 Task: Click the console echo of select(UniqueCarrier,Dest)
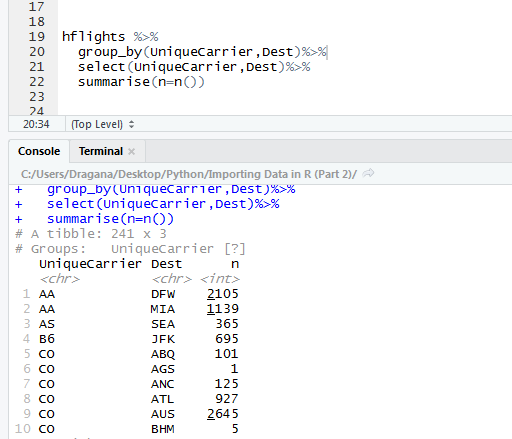click(163, 204)
